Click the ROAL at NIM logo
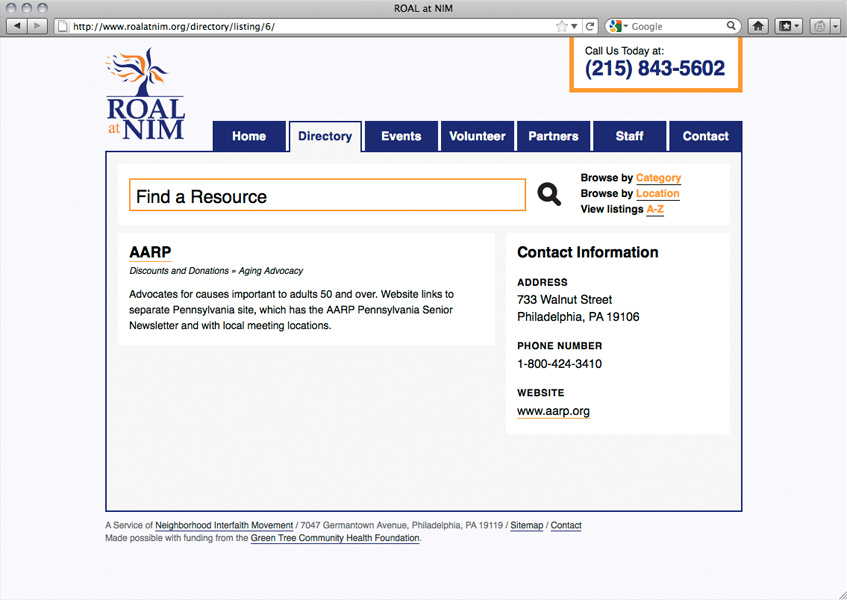847x600 pixels. tap(145, 95)
